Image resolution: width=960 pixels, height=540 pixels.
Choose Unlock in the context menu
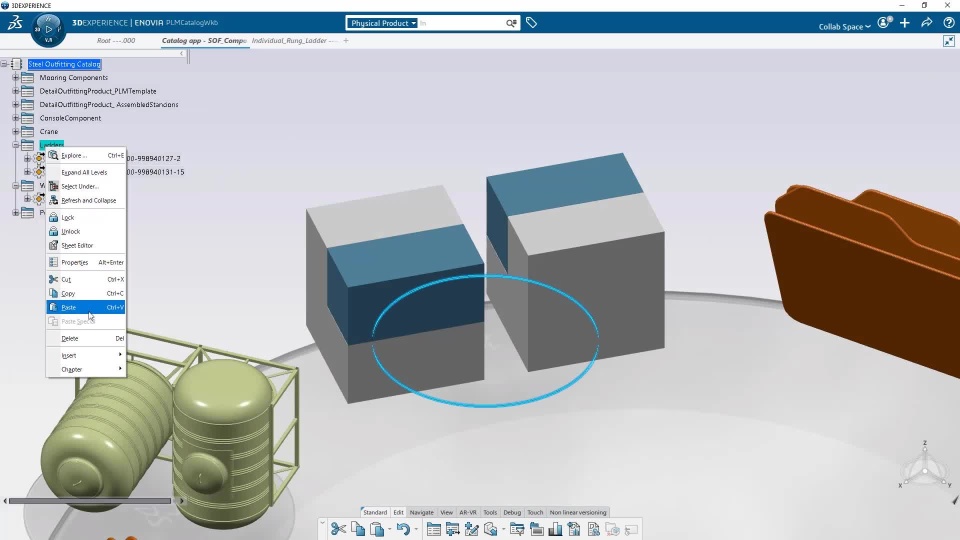86,231
